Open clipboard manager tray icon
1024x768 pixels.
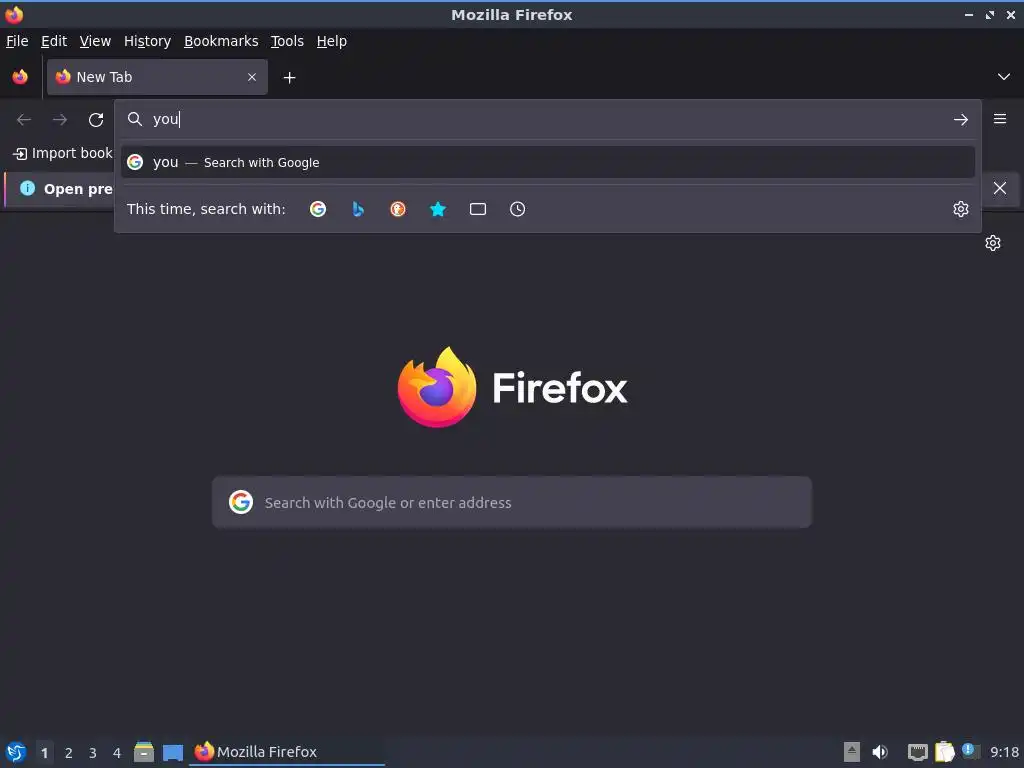[944, 752]
